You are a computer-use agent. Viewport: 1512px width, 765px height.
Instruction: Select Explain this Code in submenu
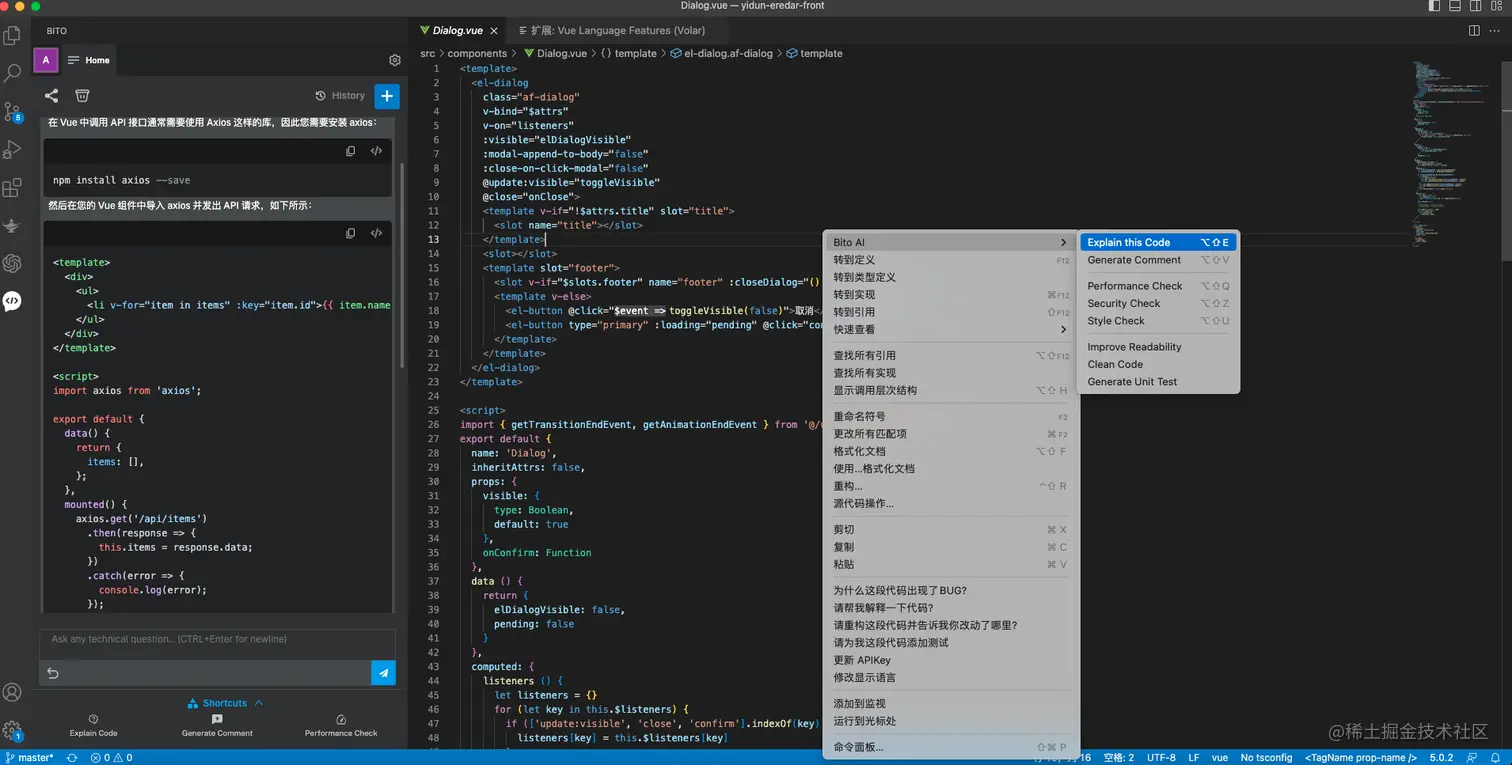1158,242
